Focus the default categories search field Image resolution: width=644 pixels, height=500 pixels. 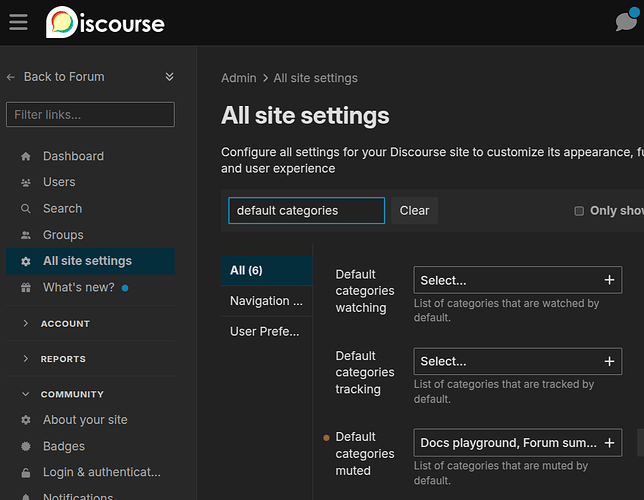(306, 211)
